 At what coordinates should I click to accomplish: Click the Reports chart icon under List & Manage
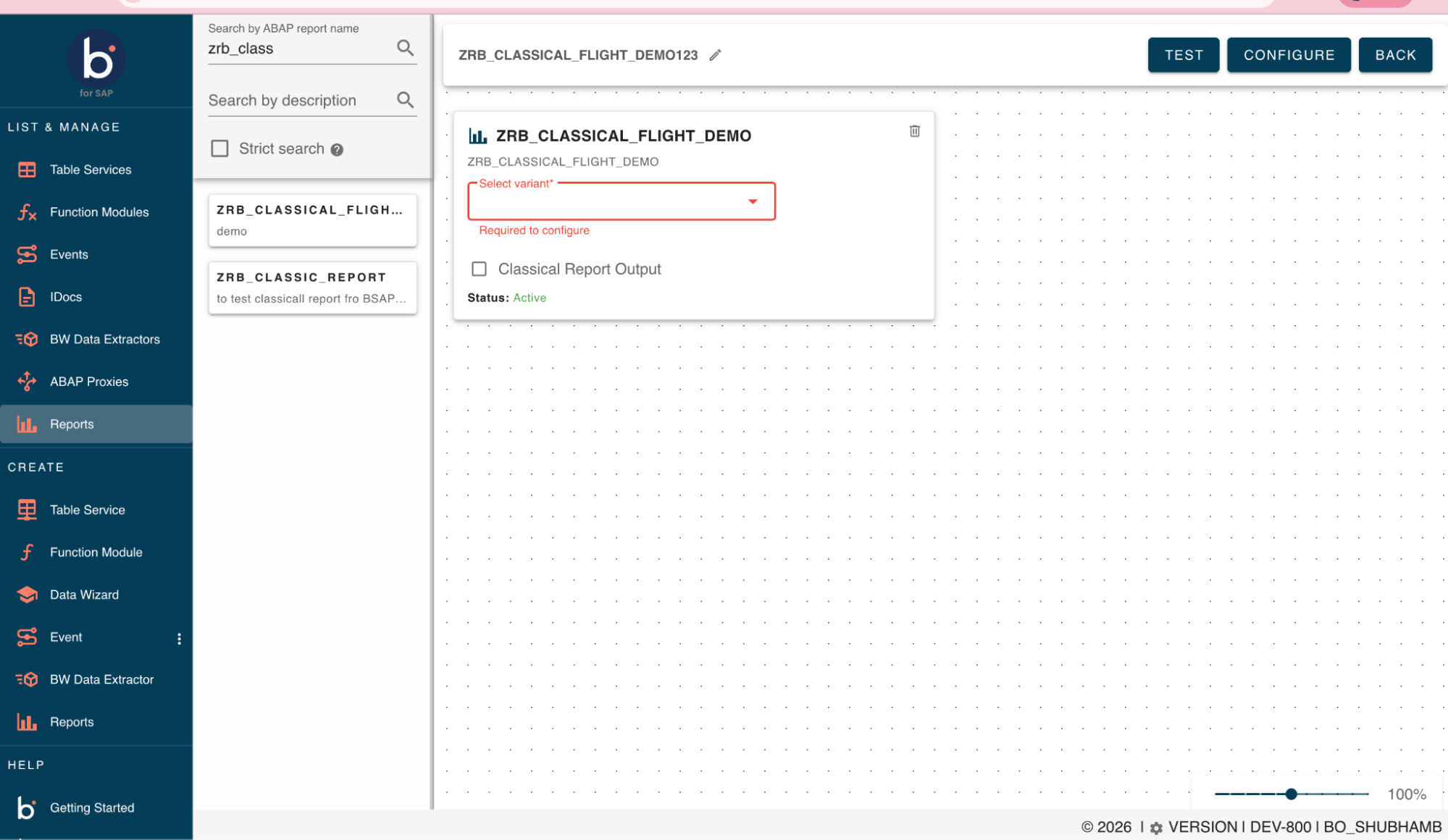point(27,424)
